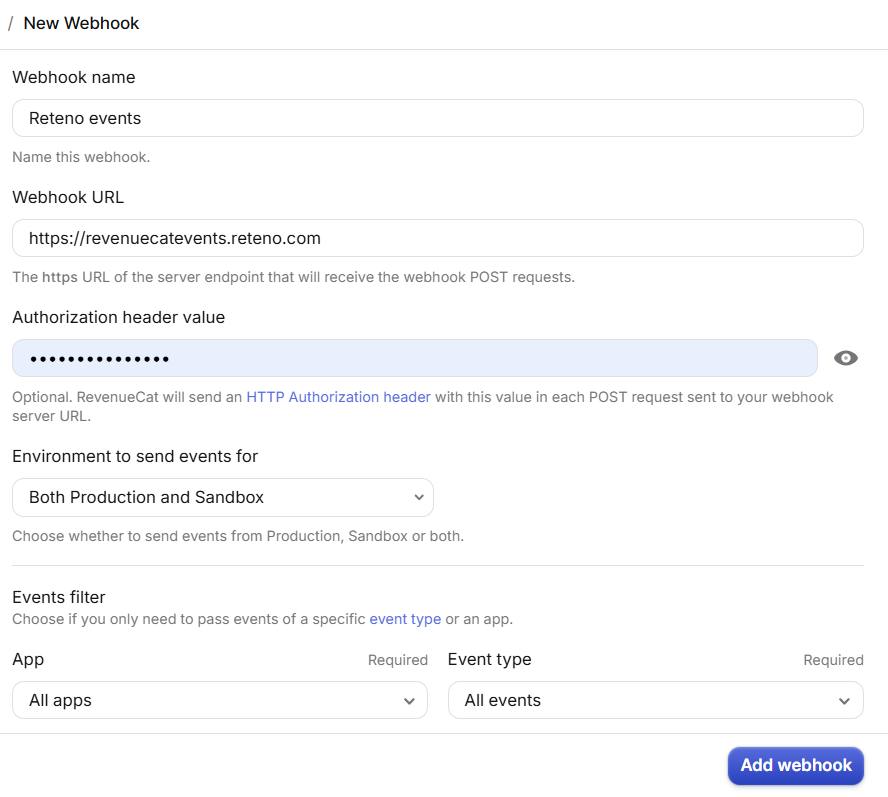
Task: Reveal the masked Authorization header value
Action: (845, 357)
